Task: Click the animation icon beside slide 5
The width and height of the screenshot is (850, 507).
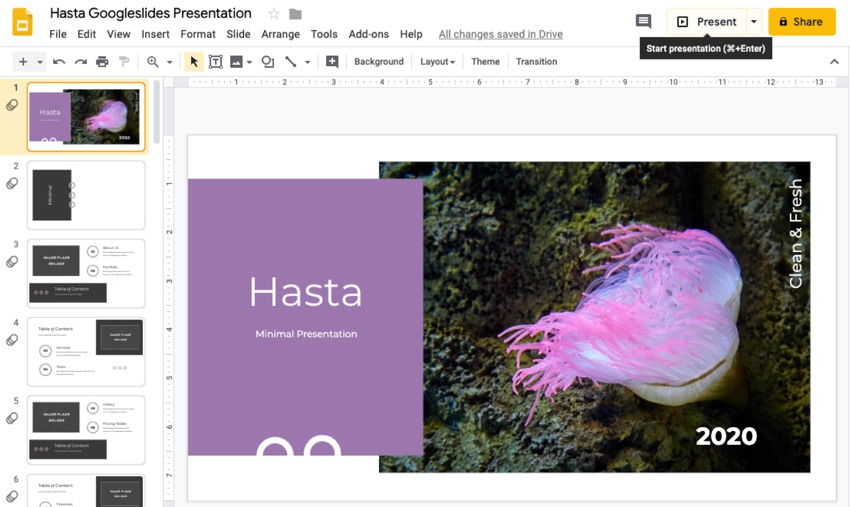Action: 12,418
